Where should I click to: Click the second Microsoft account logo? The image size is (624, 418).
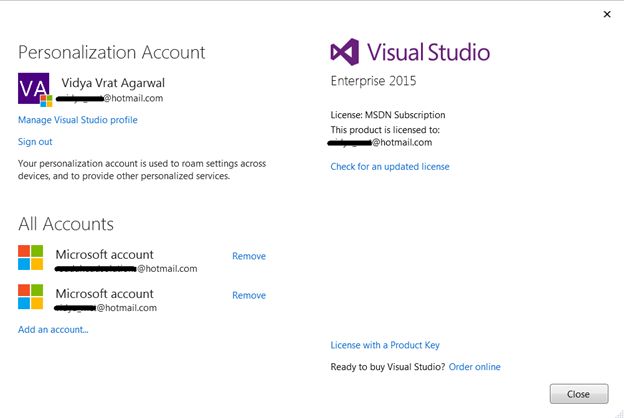coord(31,296)
